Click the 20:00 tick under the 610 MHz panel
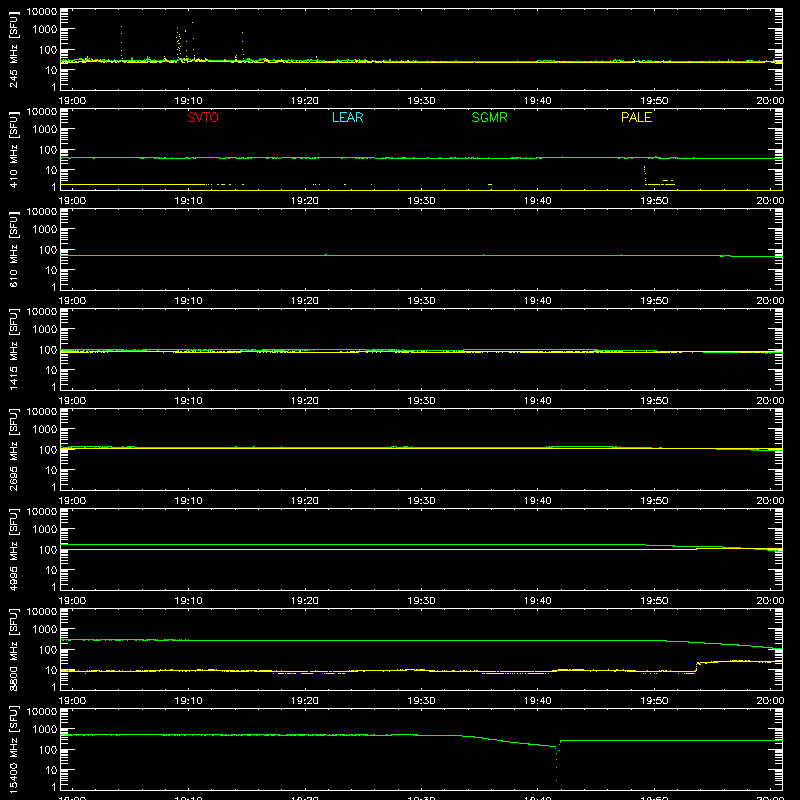This screenshot has width=800, height=800. [x=770, y=301]
